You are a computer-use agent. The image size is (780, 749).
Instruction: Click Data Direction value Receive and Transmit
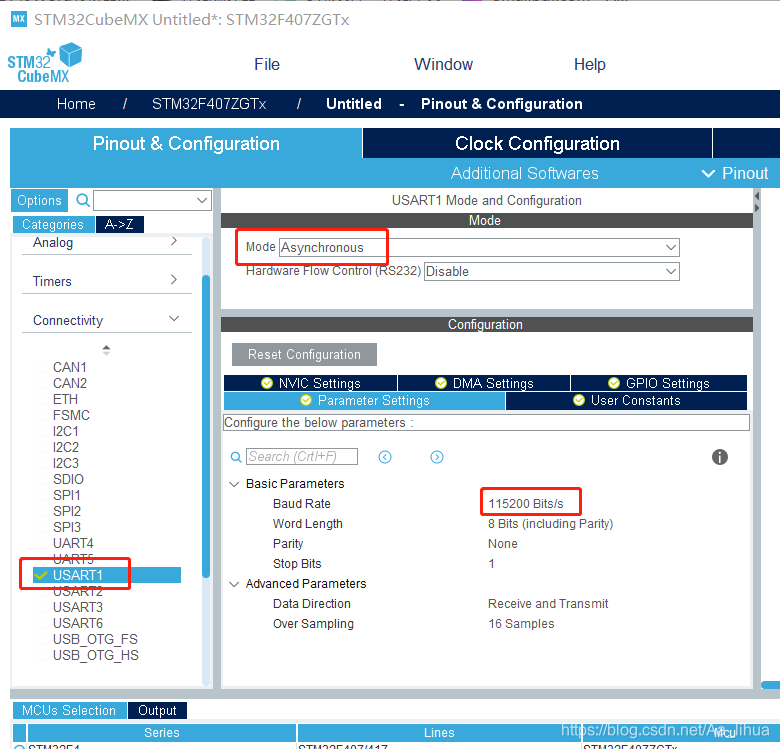point(548,604)
